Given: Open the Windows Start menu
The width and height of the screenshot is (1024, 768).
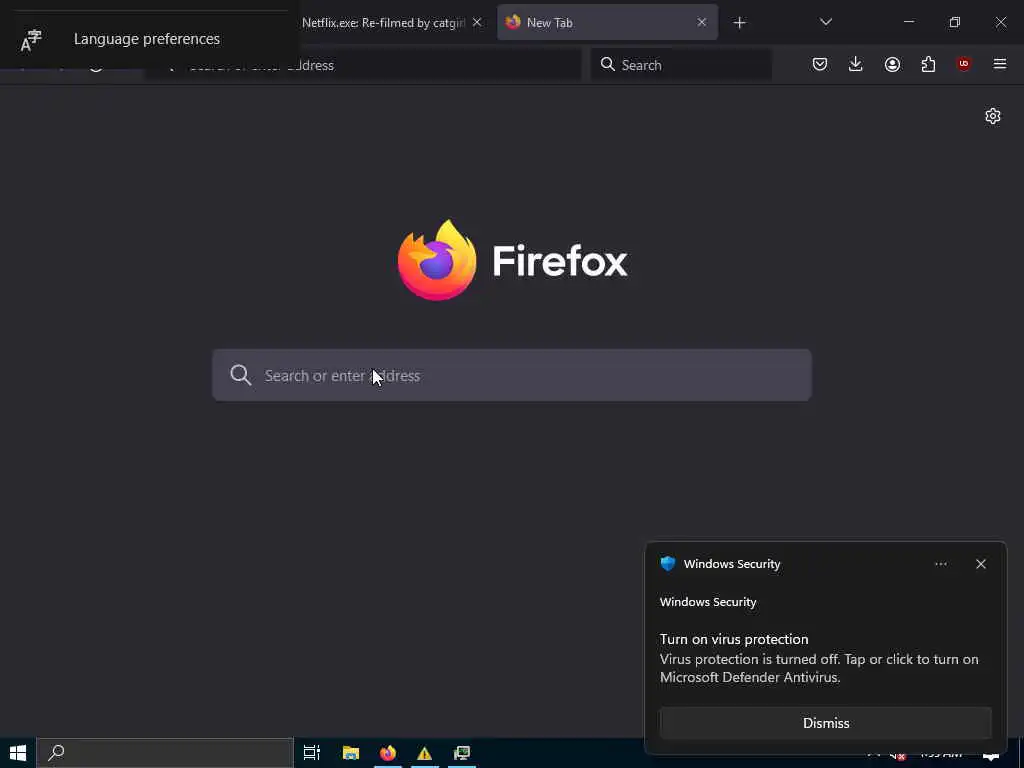Looking at the screenshot, I should click(18, 753).
